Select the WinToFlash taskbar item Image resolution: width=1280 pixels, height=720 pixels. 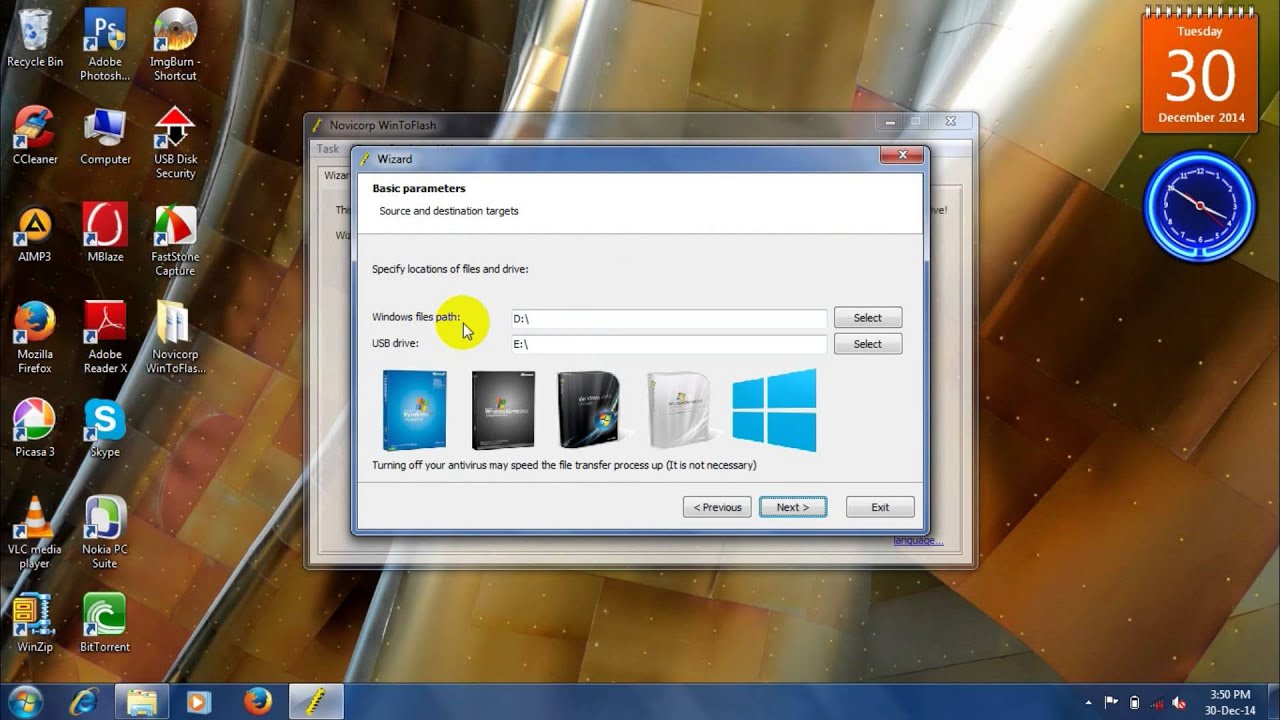[316, 701]
